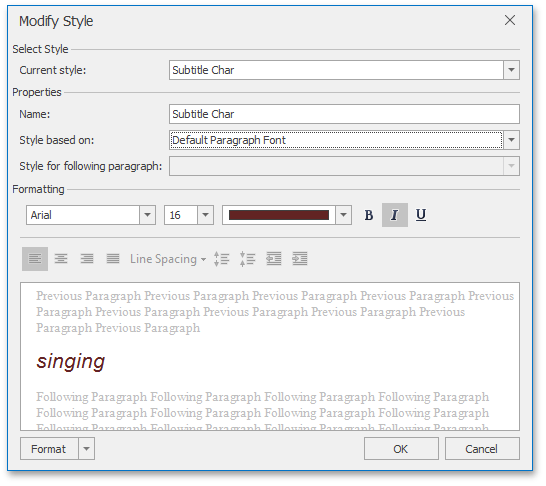Increase indent icon
This screenshot has width=546, height=486.
point(299,259)
